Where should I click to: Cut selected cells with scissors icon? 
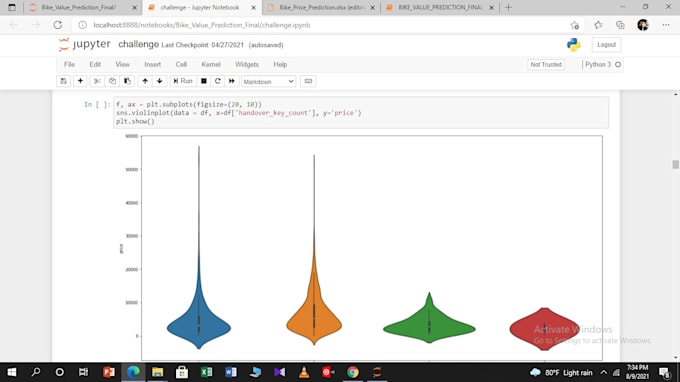(x=97, y=81)
